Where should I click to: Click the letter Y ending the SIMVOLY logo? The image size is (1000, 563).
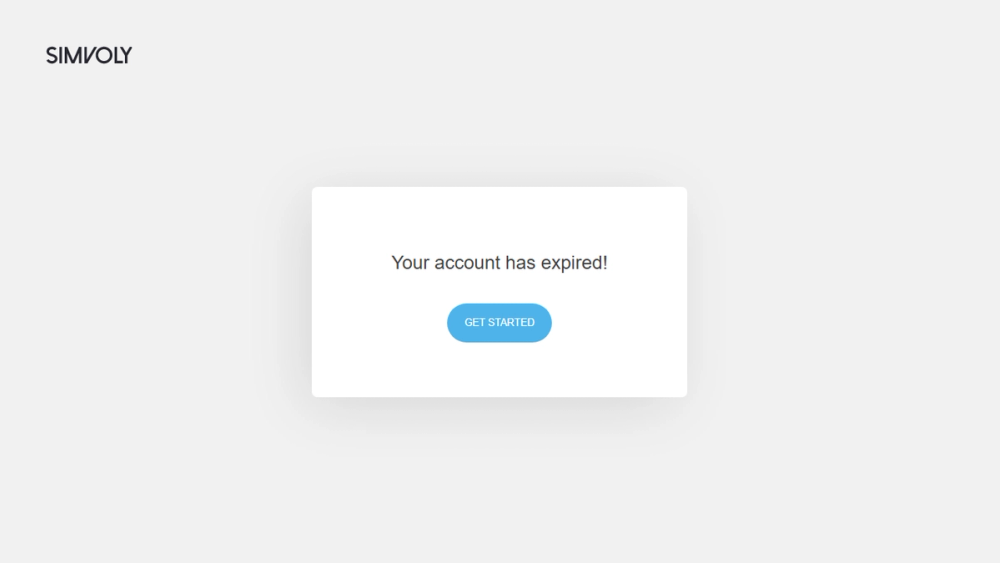[x=126, y=55]
